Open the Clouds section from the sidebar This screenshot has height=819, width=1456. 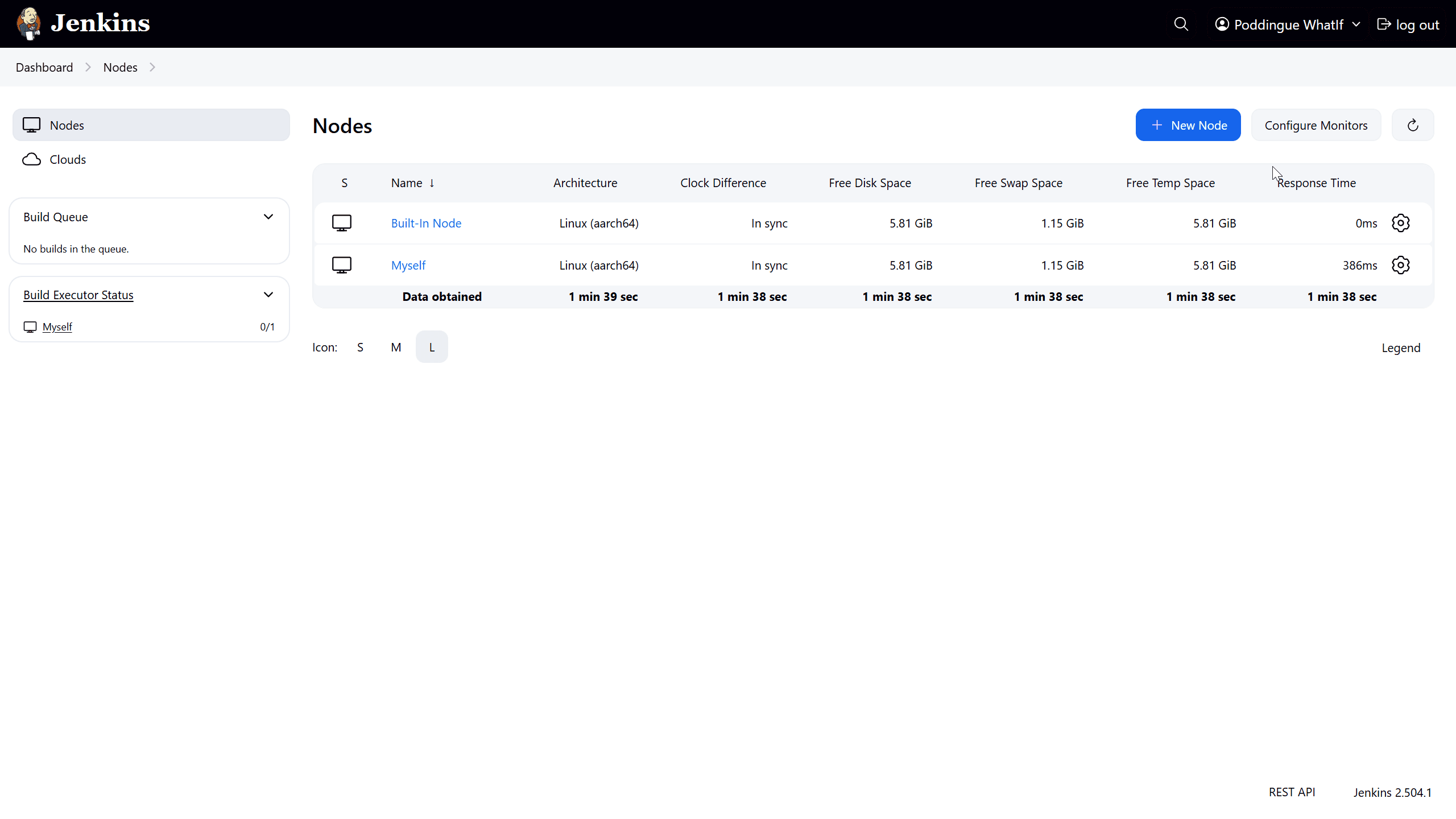[69, 159]
